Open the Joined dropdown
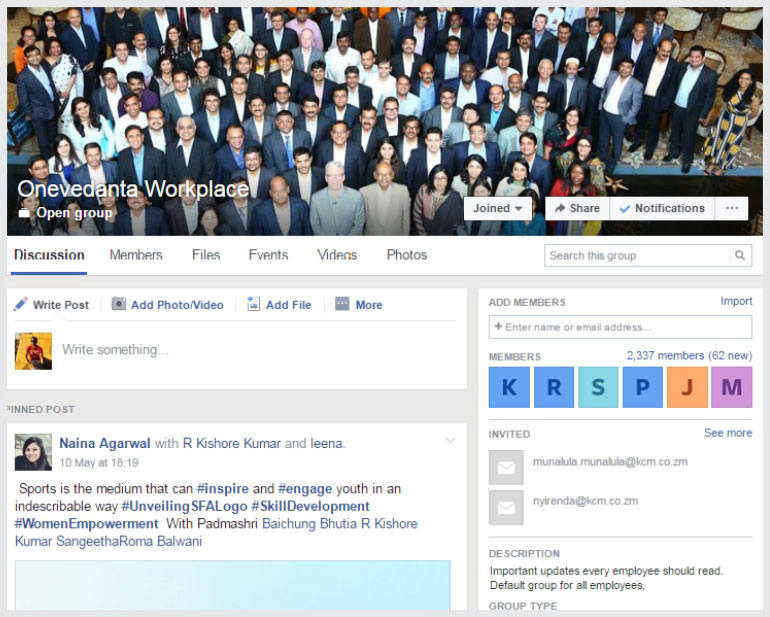Image resolution: width=770 pixels, height=617 pixels. (x=498, y=208)
